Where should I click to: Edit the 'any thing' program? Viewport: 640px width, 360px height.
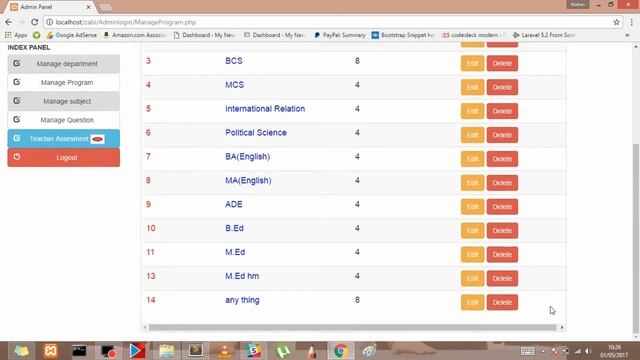click(x=472, y=302)
